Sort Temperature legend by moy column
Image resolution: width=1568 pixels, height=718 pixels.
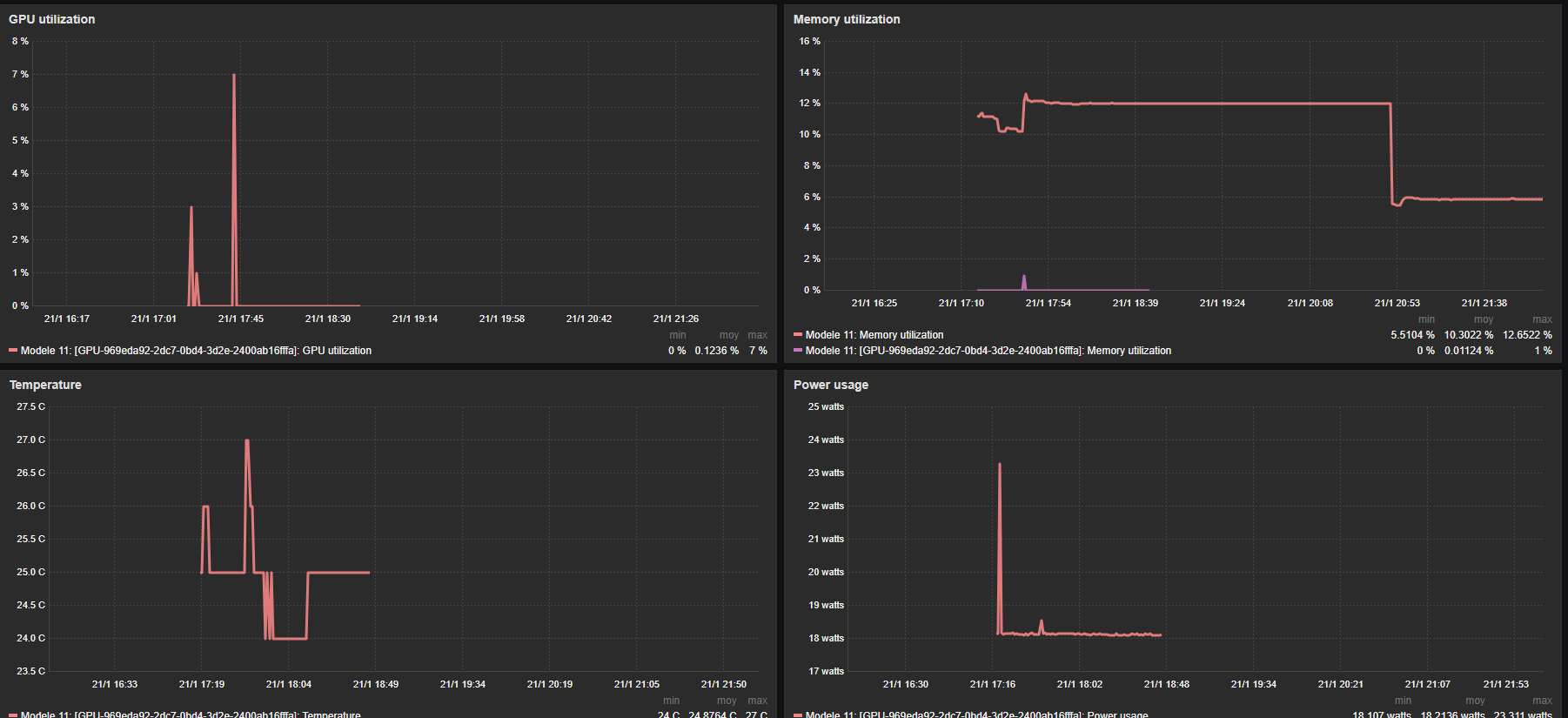(x=727, y=701)
